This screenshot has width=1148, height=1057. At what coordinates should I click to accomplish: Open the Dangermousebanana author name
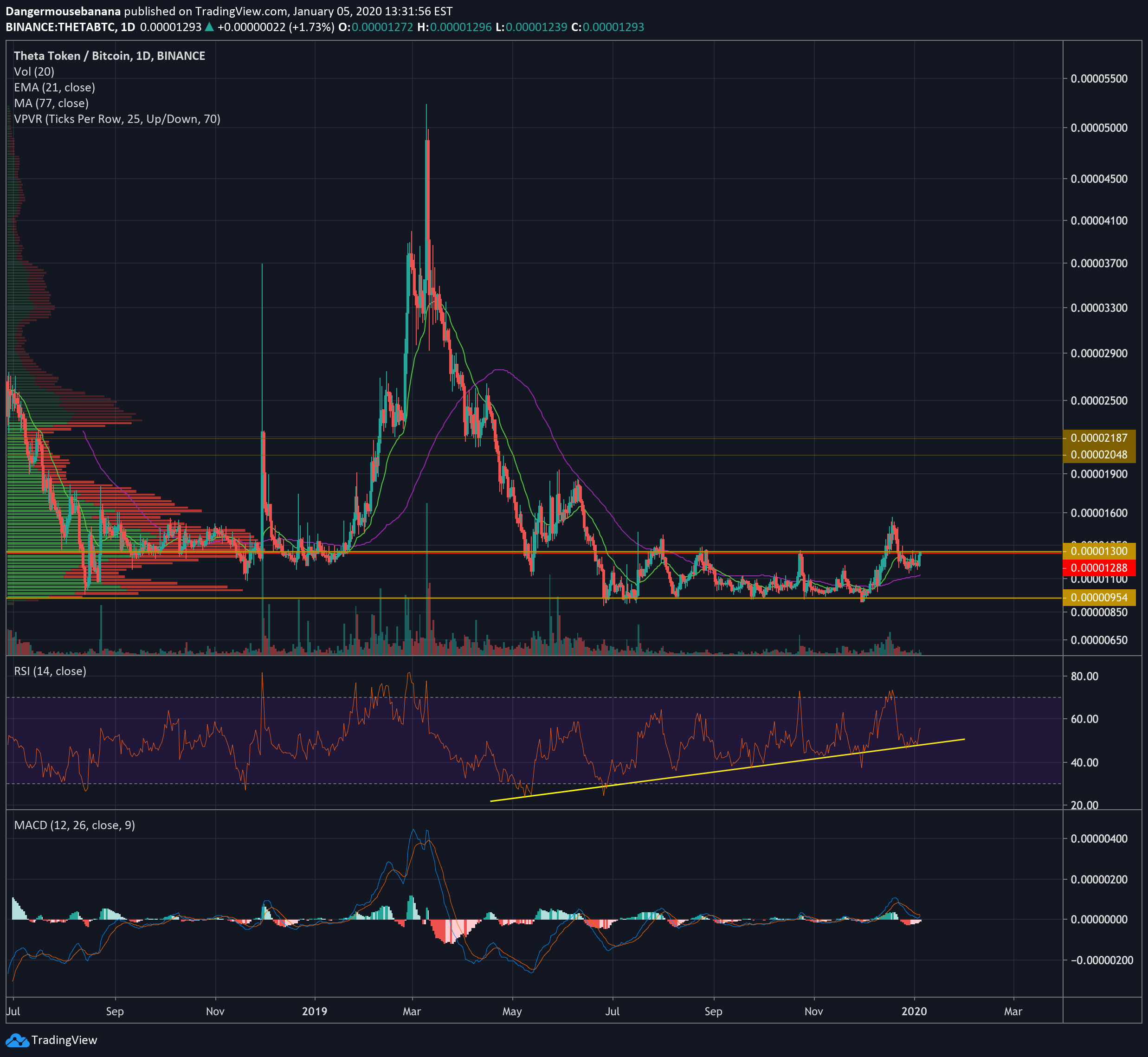tap(63, 12)
